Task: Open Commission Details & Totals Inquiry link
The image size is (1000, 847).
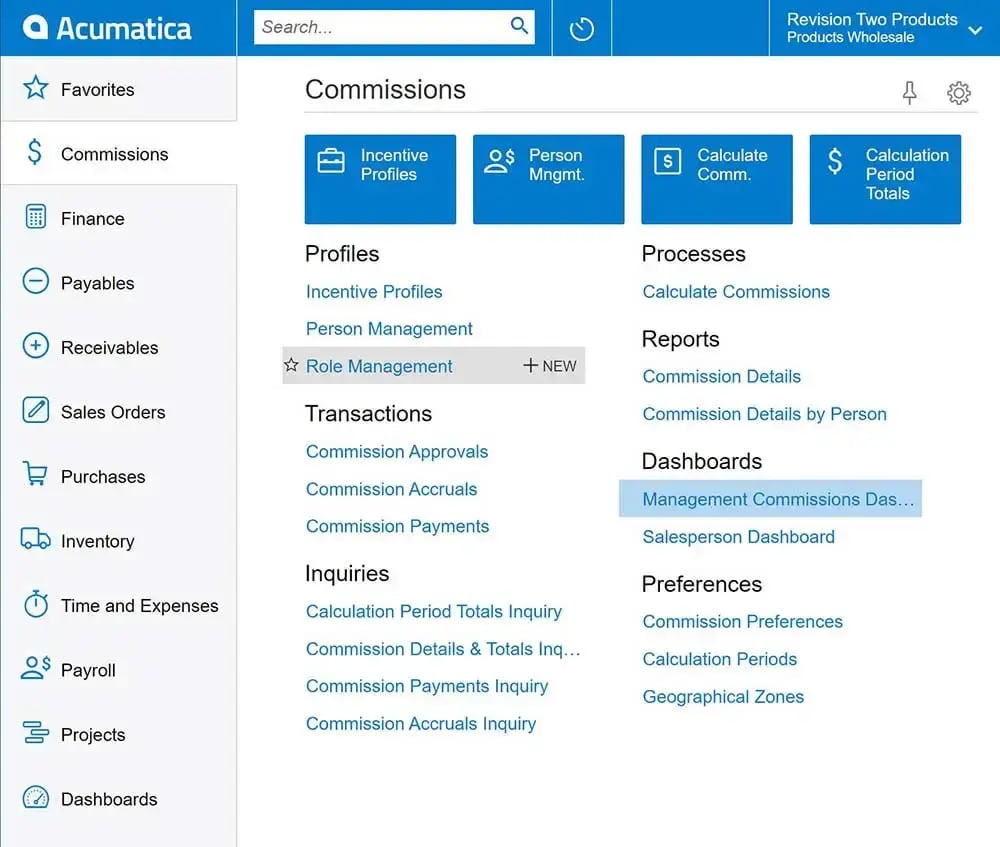Action: (x=443, y=649)
